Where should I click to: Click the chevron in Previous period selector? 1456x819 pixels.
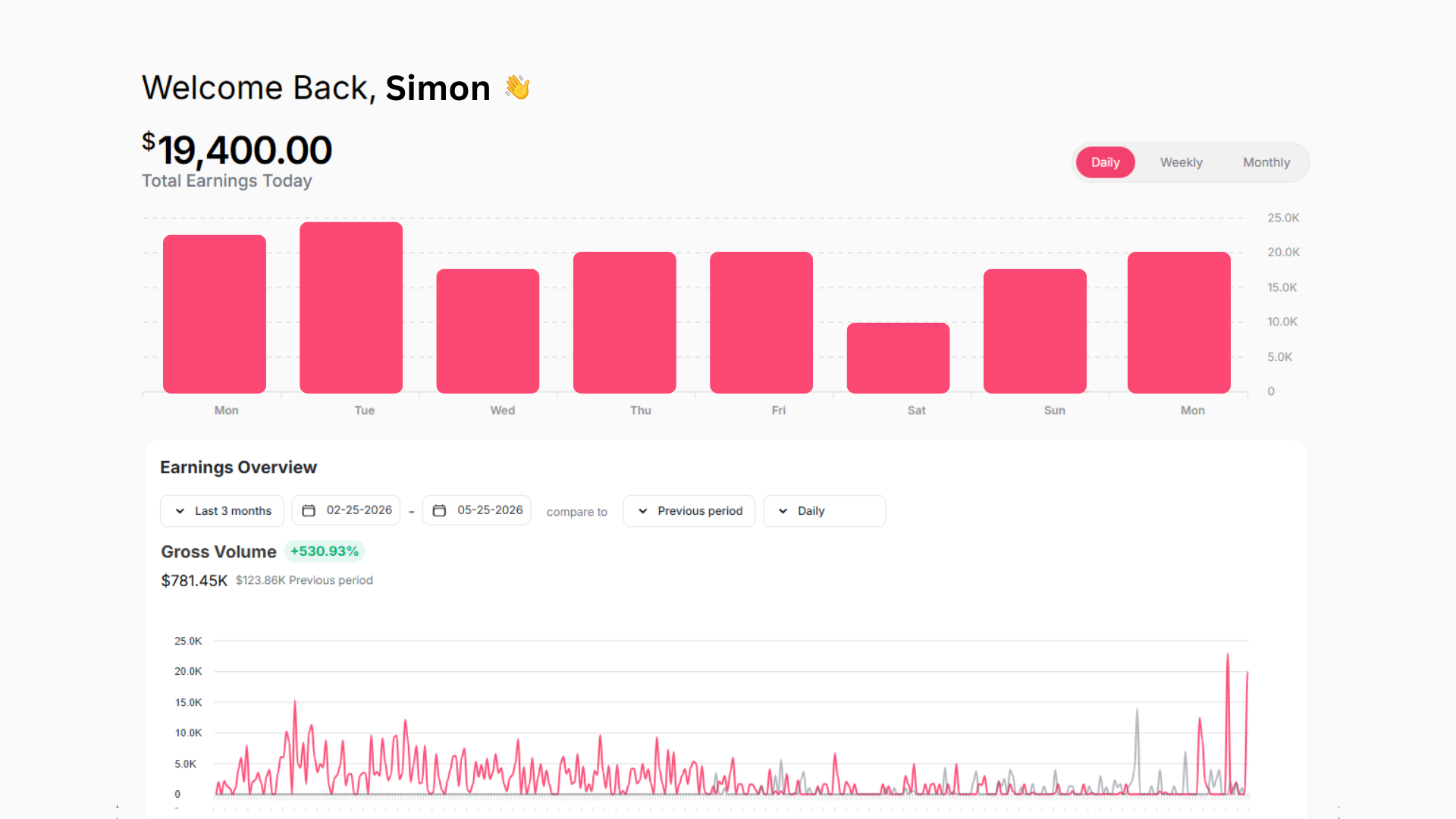pos(643,511)
